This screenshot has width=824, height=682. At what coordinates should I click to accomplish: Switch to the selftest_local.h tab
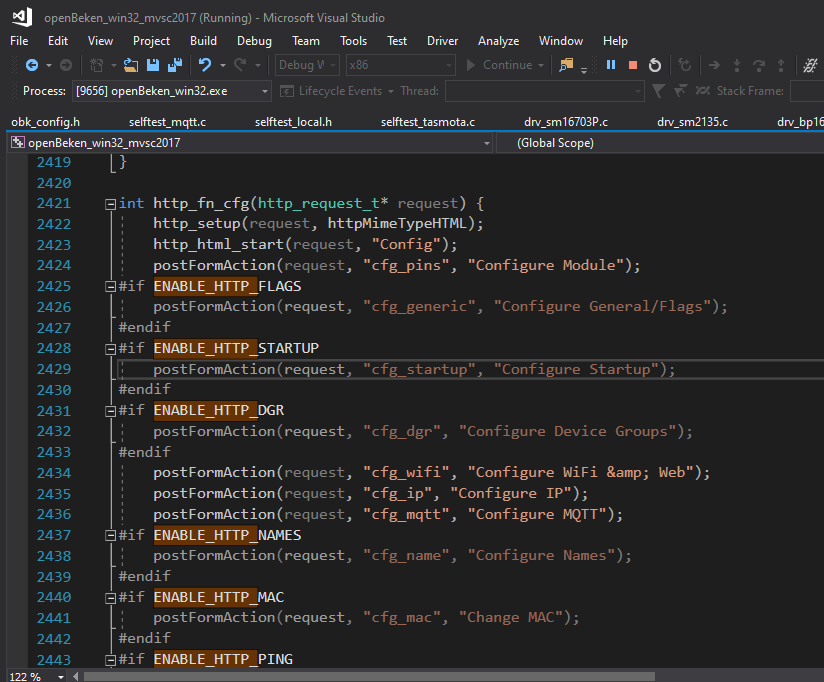(x=293, y=122)
